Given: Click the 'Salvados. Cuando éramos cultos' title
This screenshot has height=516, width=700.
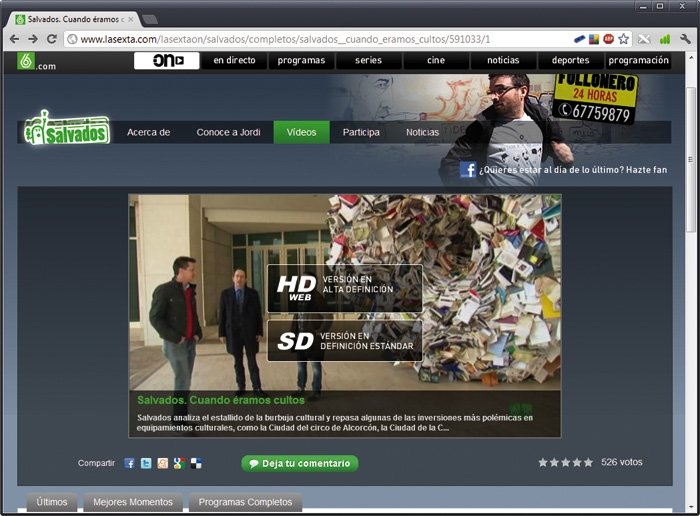Looking at the screenshot, I should (221, 400).
